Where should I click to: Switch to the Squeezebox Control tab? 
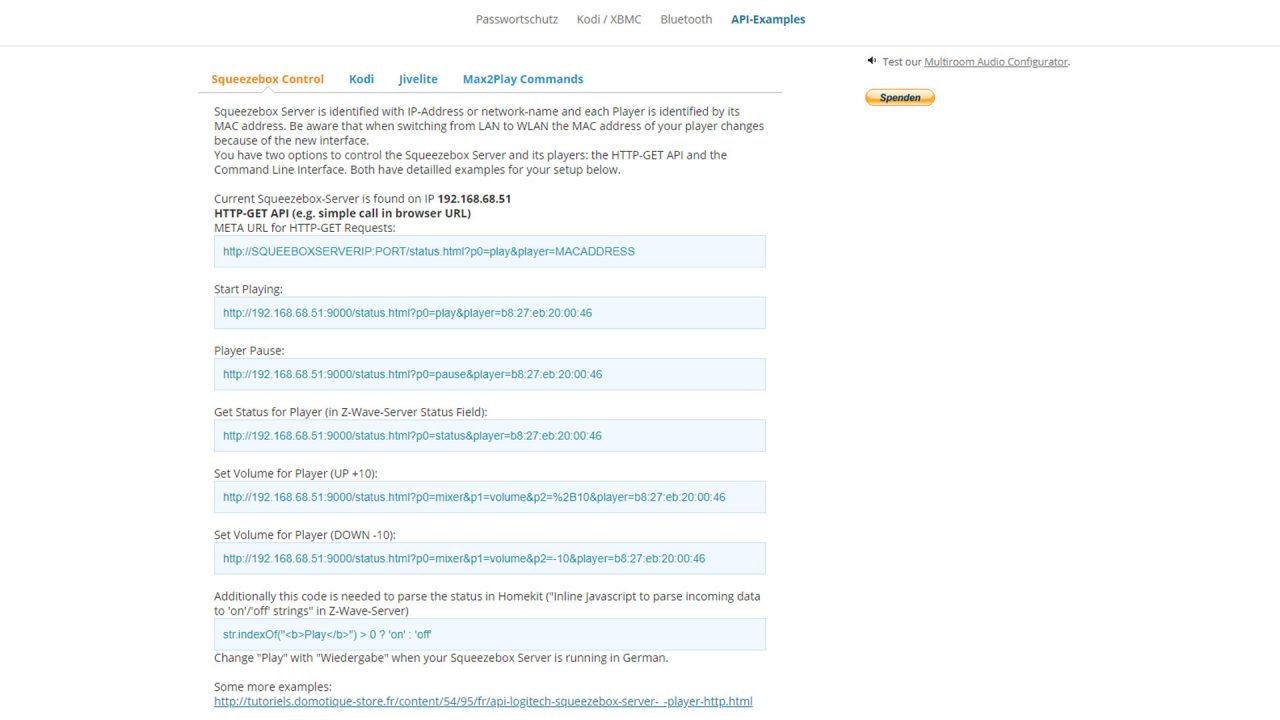[267, 79]
